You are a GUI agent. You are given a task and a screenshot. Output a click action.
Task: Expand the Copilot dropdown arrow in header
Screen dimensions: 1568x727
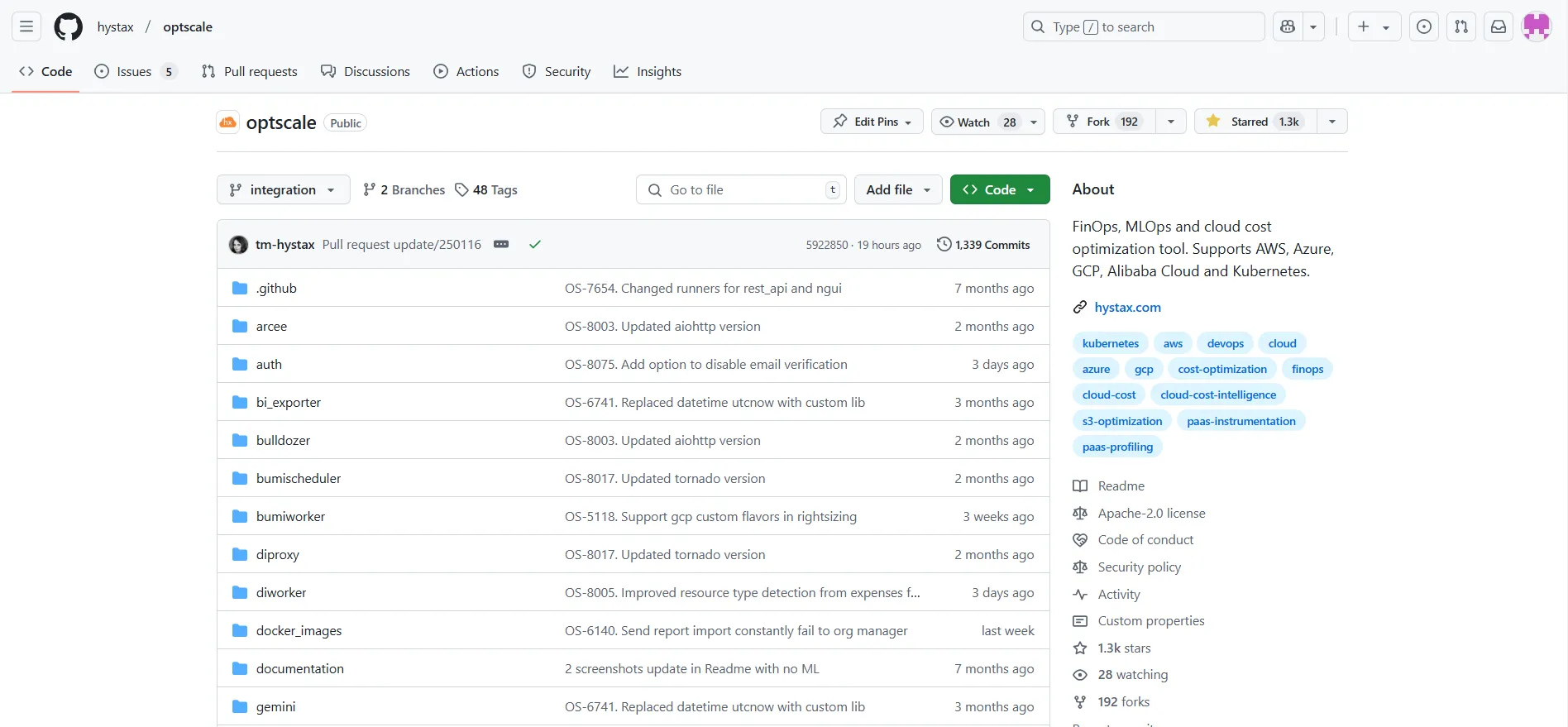[1313, 26]
